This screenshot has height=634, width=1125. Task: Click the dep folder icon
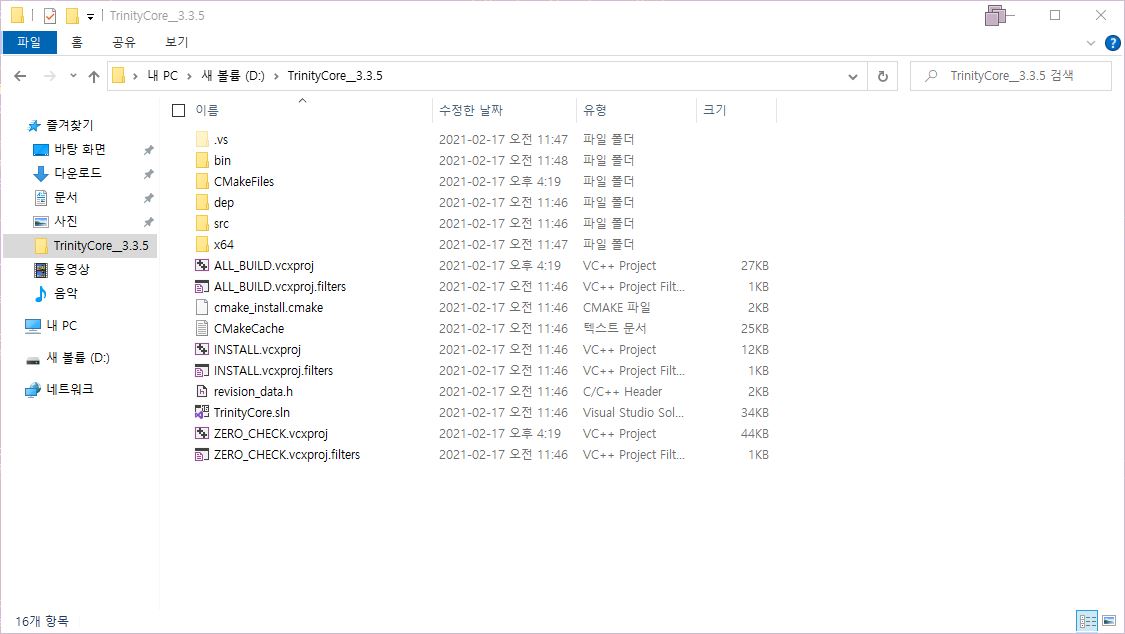point(202,202)
